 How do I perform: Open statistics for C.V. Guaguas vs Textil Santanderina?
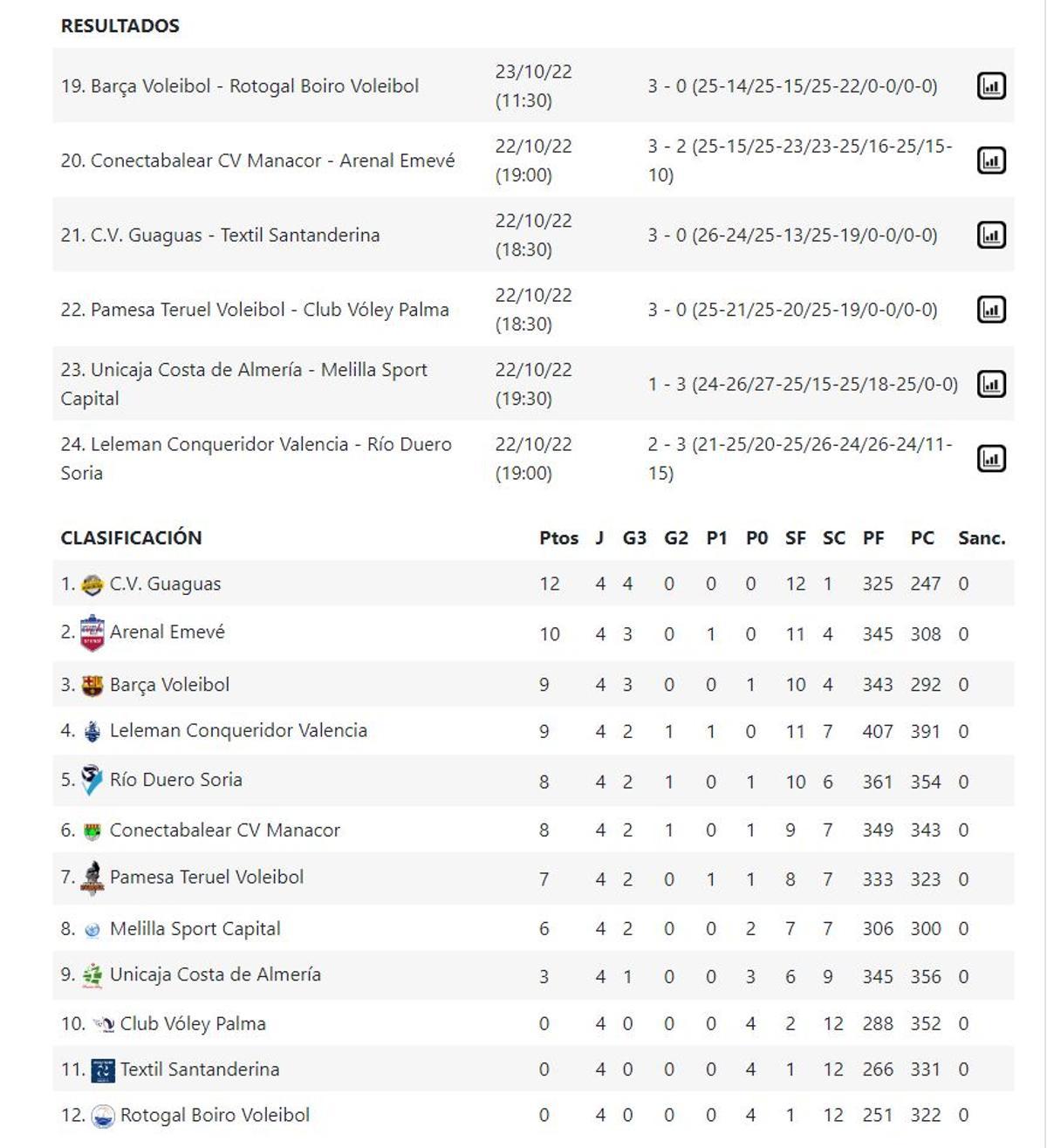pyautogui.click(x=993, y=234)
